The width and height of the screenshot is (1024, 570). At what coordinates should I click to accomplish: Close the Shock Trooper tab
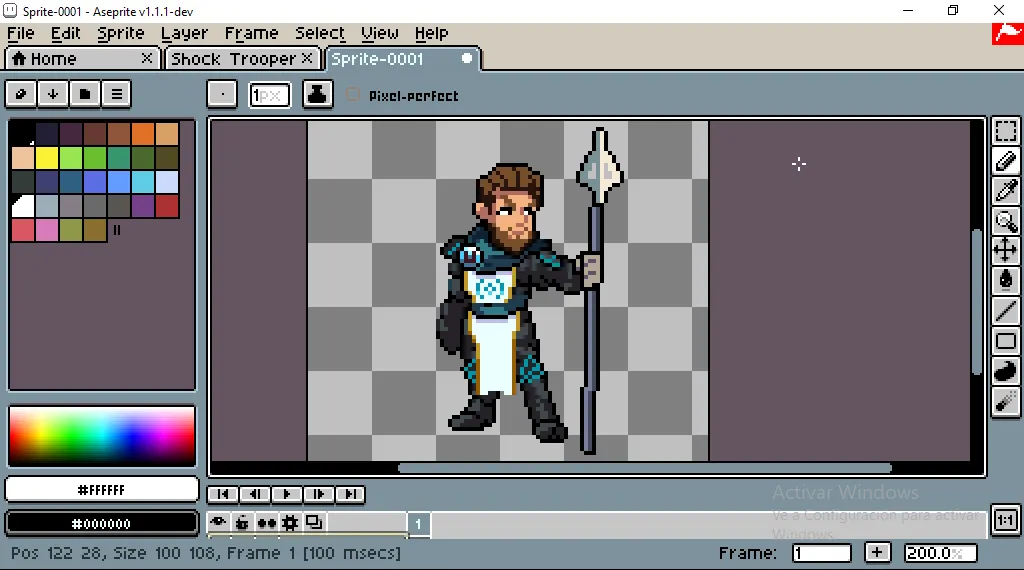tap(307, 58)
